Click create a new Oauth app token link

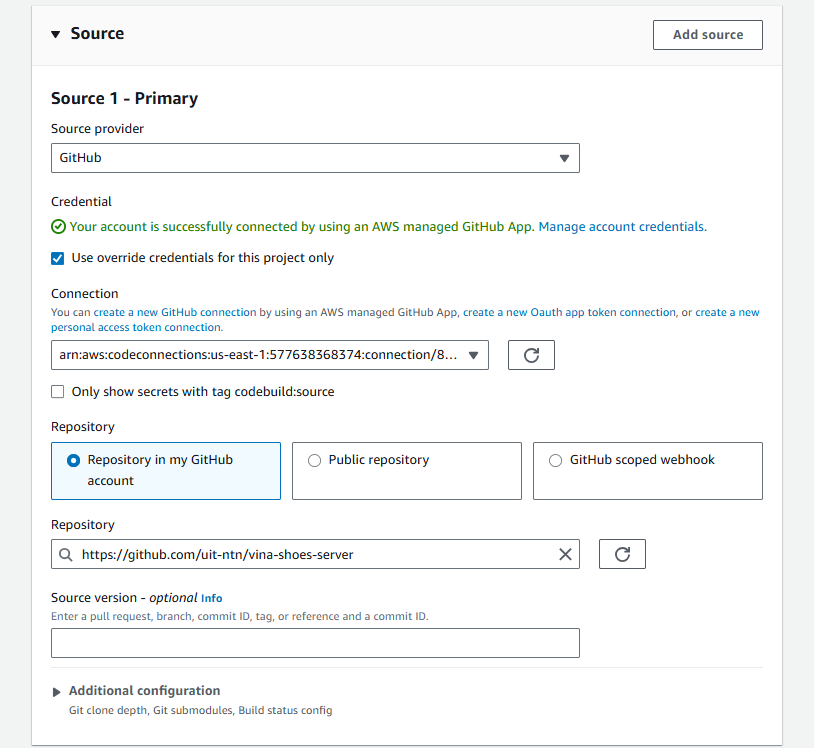pos(569,312)
